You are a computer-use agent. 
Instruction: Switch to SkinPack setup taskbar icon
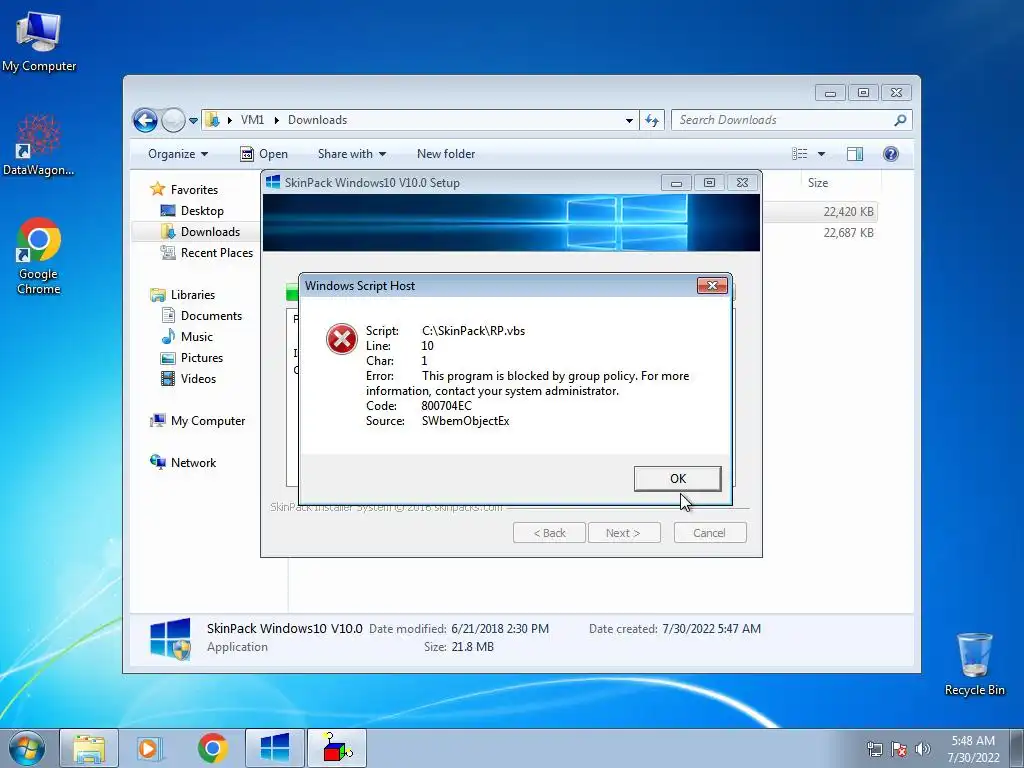click(274, 748)
